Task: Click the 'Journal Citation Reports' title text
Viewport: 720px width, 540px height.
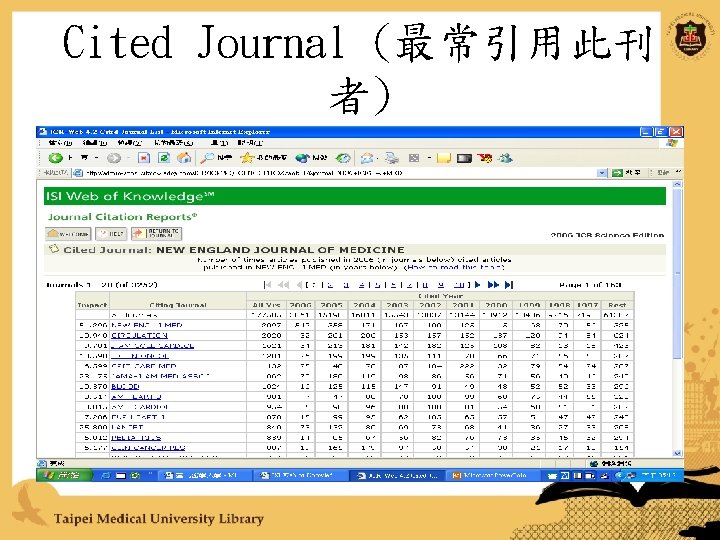Action: (x=122, y=217)
